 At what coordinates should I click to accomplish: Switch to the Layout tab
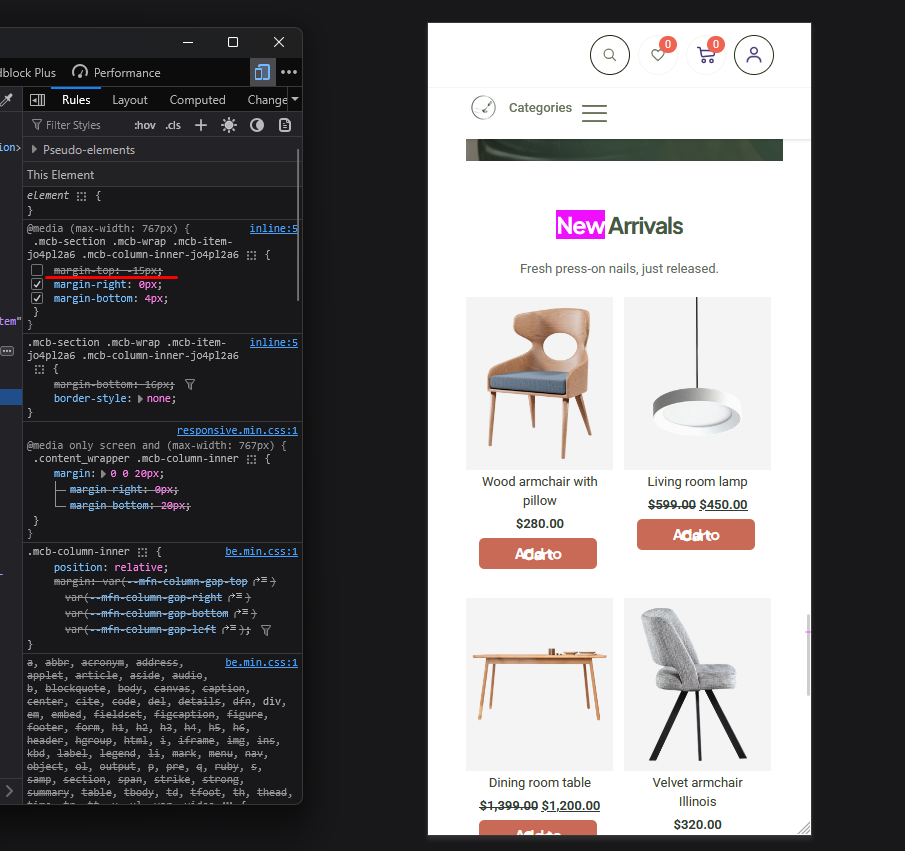click(130, 100)
